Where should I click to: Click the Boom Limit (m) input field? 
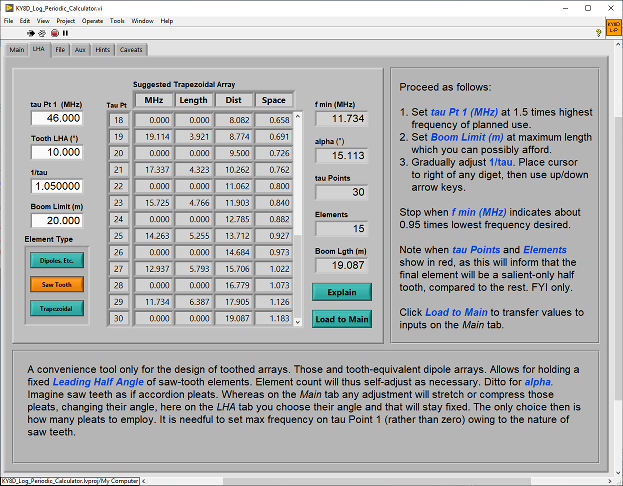click(x=57, y=221)
